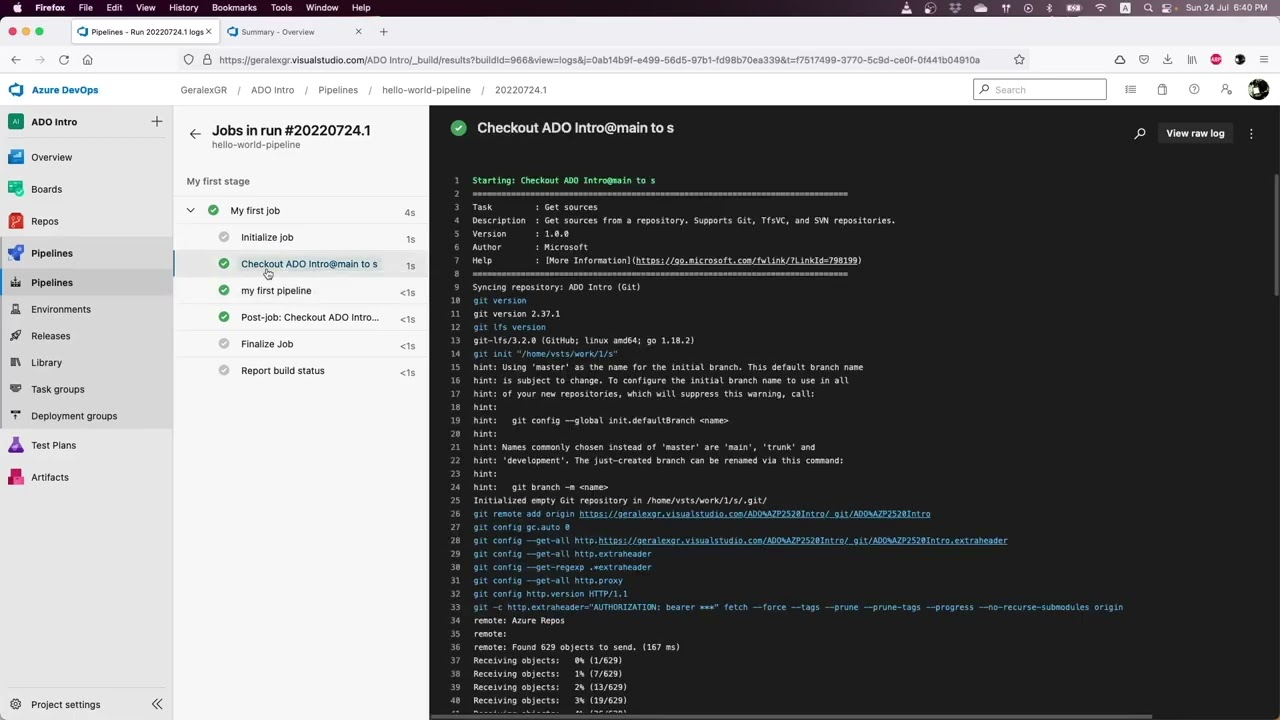Open the work items list icon in header
This screenshot has width=1280, height=720.
[x=1130, y=90]
